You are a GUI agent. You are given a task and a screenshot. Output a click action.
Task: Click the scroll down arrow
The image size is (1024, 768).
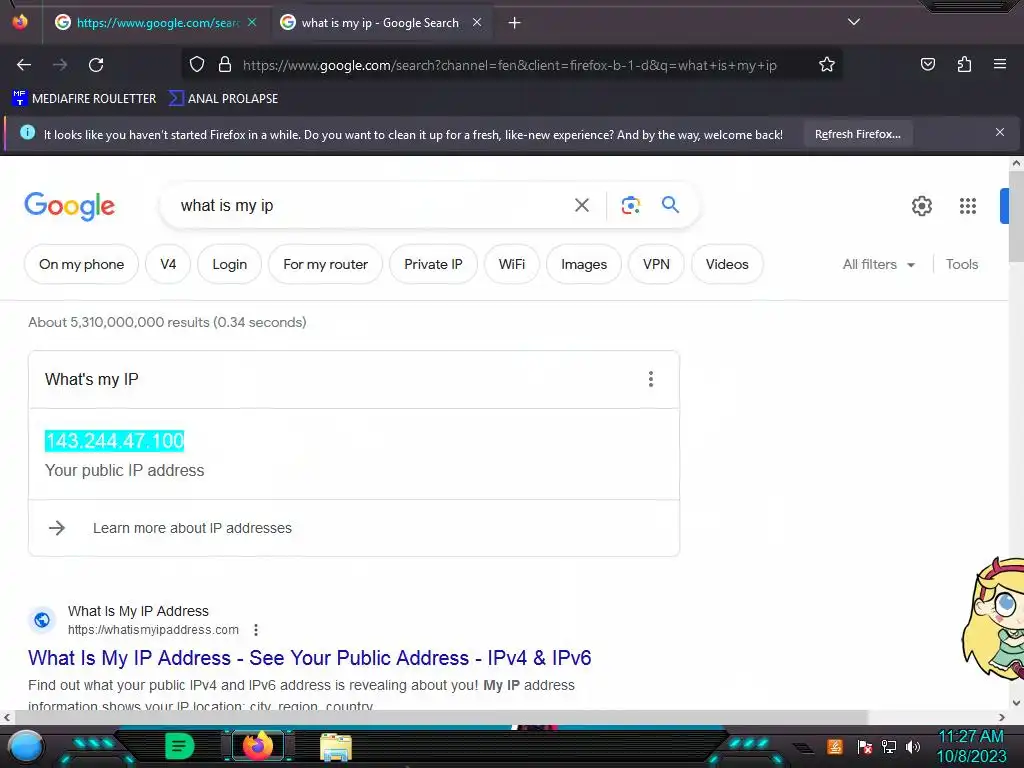coord(1016,703)
